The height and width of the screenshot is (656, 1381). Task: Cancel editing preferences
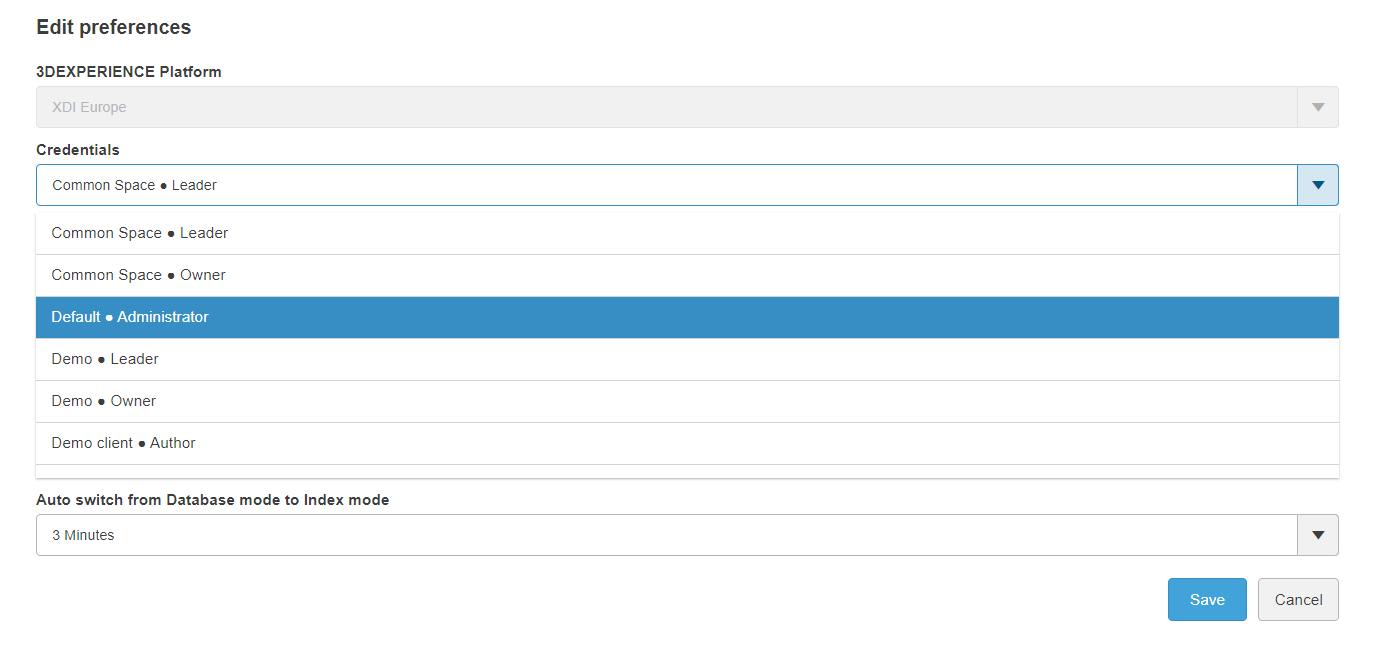1297,599
